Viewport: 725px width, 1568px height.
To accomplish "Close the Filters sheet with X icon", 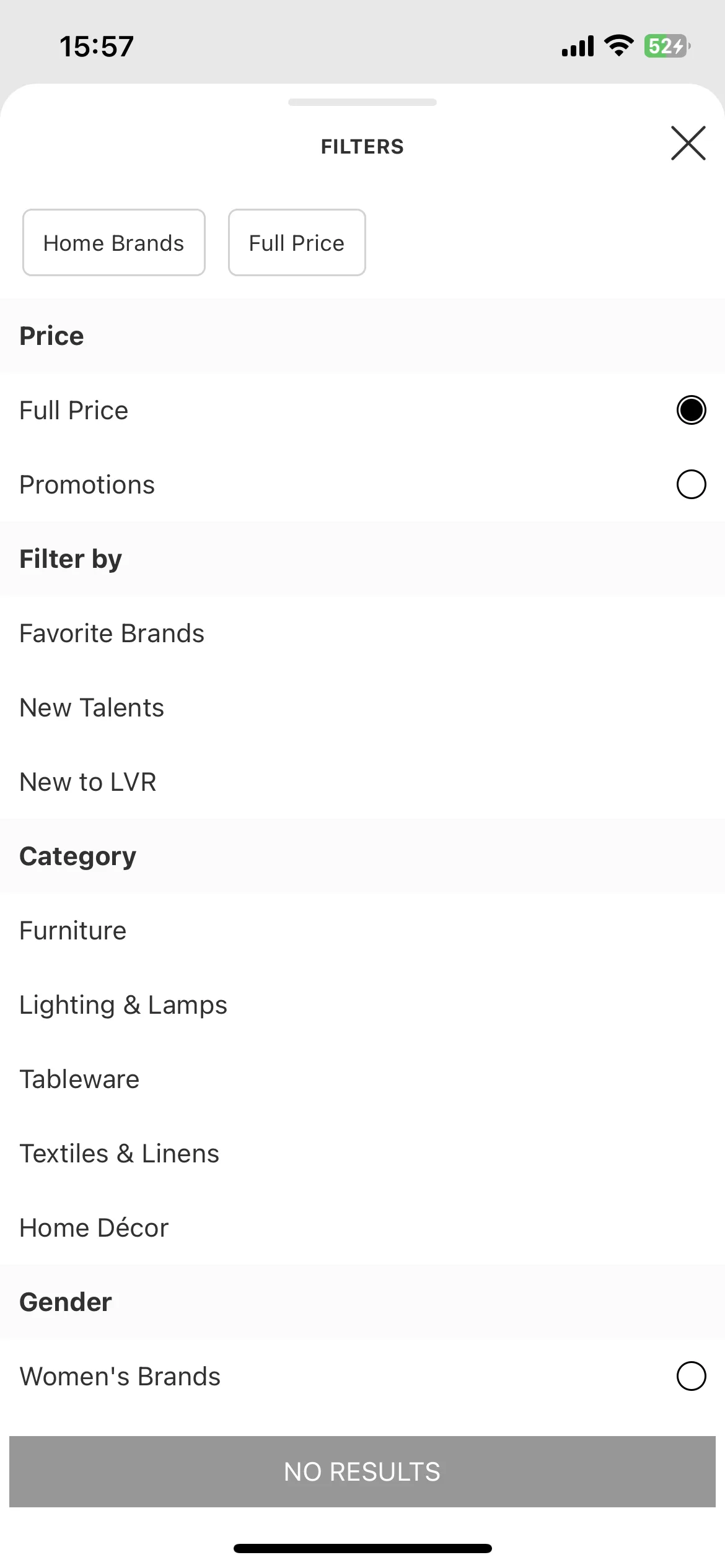I will (x=688, y=143).
